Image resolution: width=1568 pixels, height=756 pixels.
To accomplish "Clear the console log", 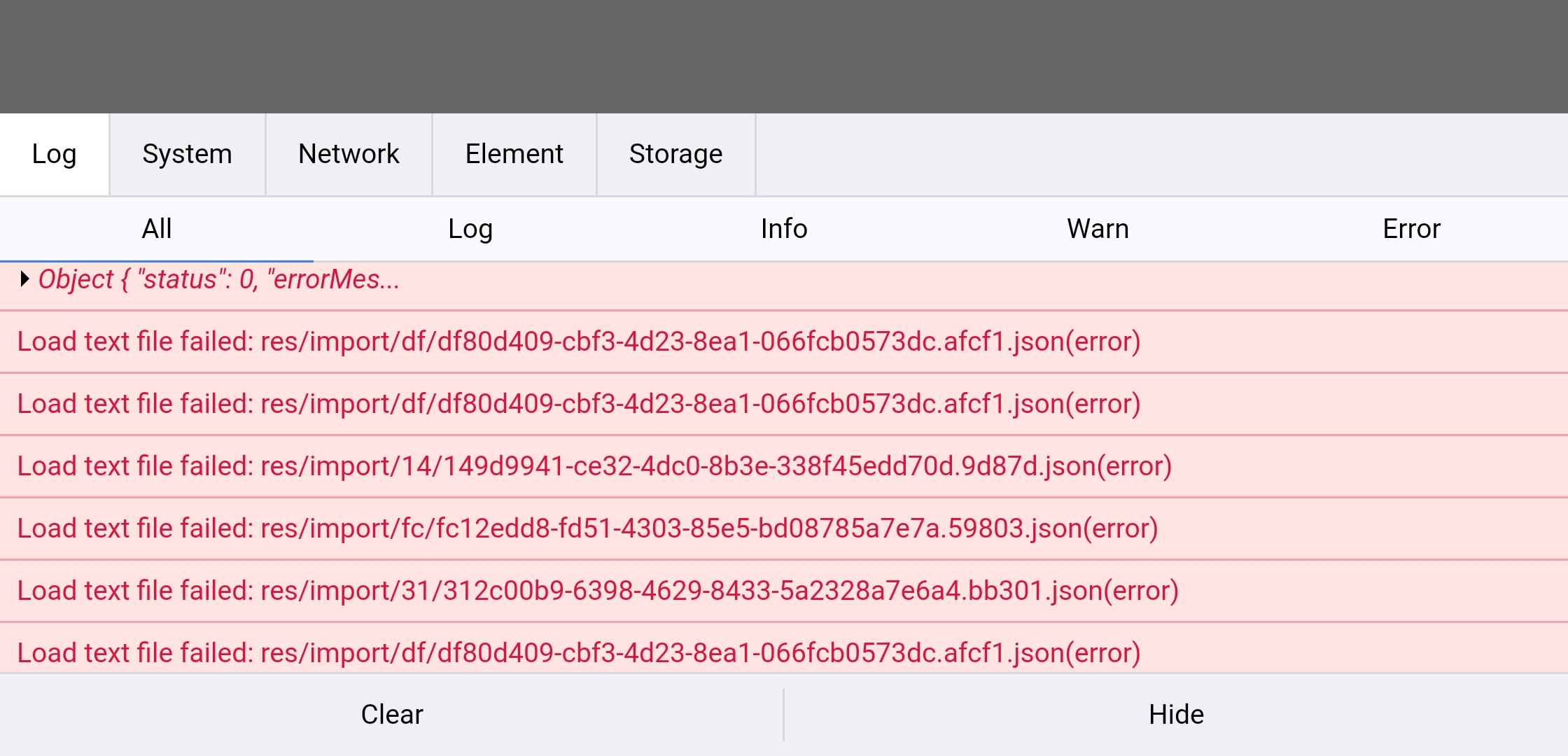I will tap(392, 715).
